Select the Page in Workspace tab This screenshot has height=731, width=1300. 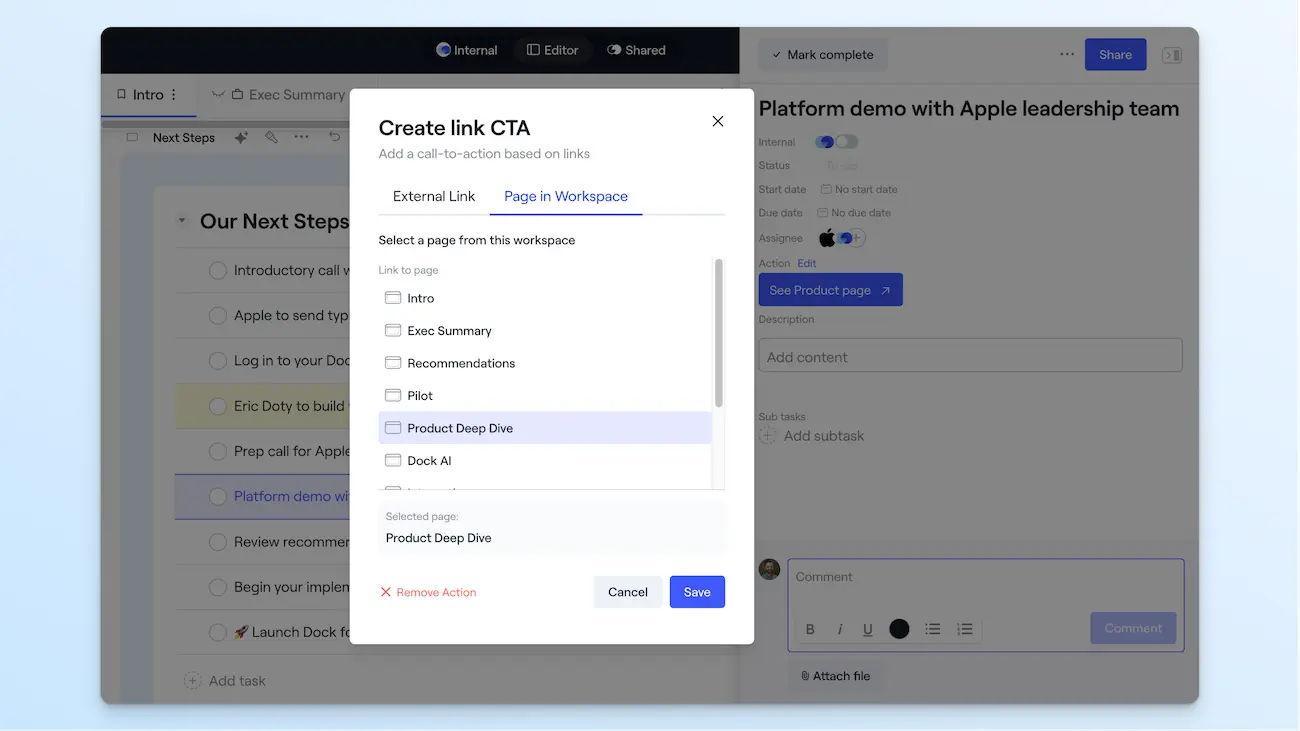[566, 196]
